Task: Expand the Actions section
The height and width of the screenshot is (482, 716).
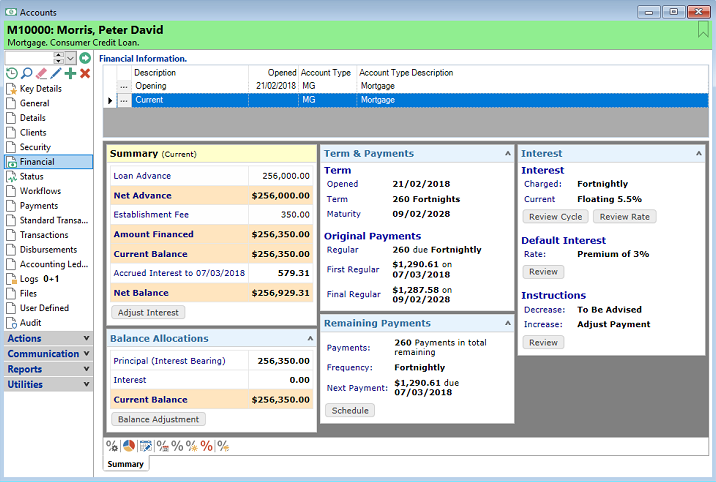Action: 48,338
